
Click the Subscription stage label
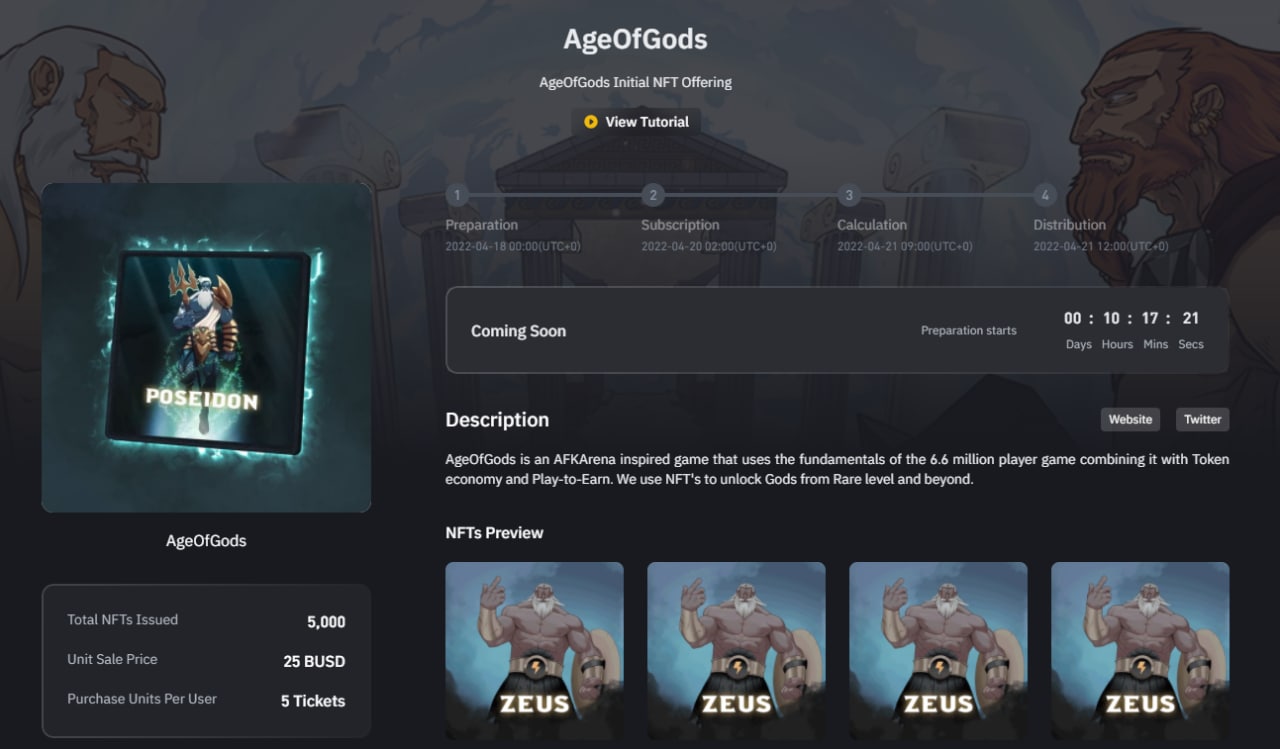click(680, 225)
